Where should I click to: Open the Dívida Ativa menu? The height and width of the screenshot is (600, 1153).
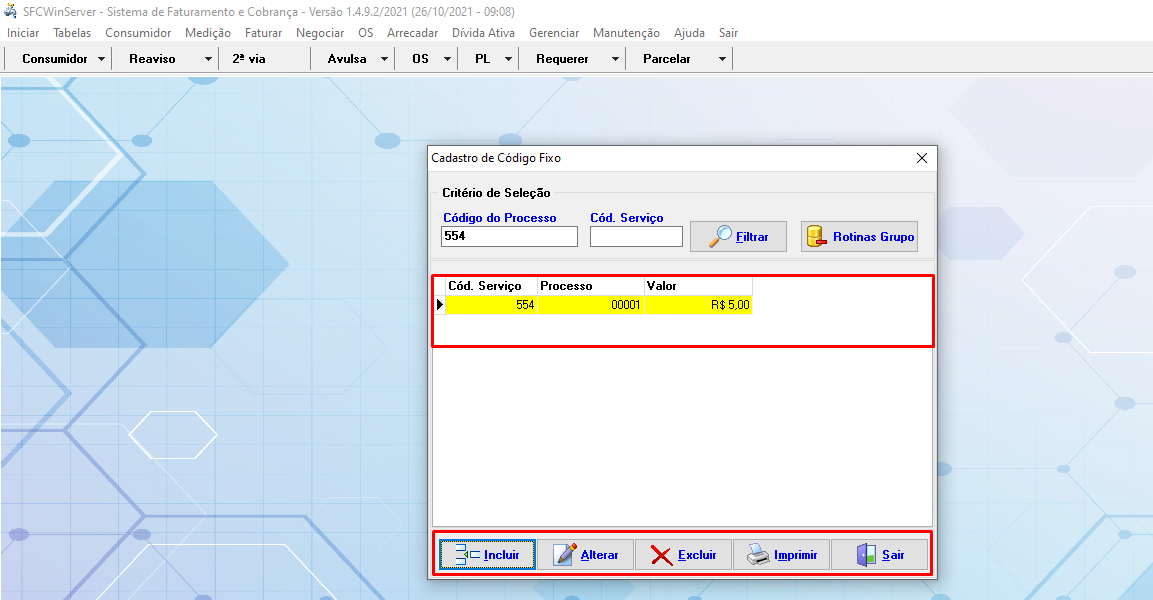click(x=483, y=33)
